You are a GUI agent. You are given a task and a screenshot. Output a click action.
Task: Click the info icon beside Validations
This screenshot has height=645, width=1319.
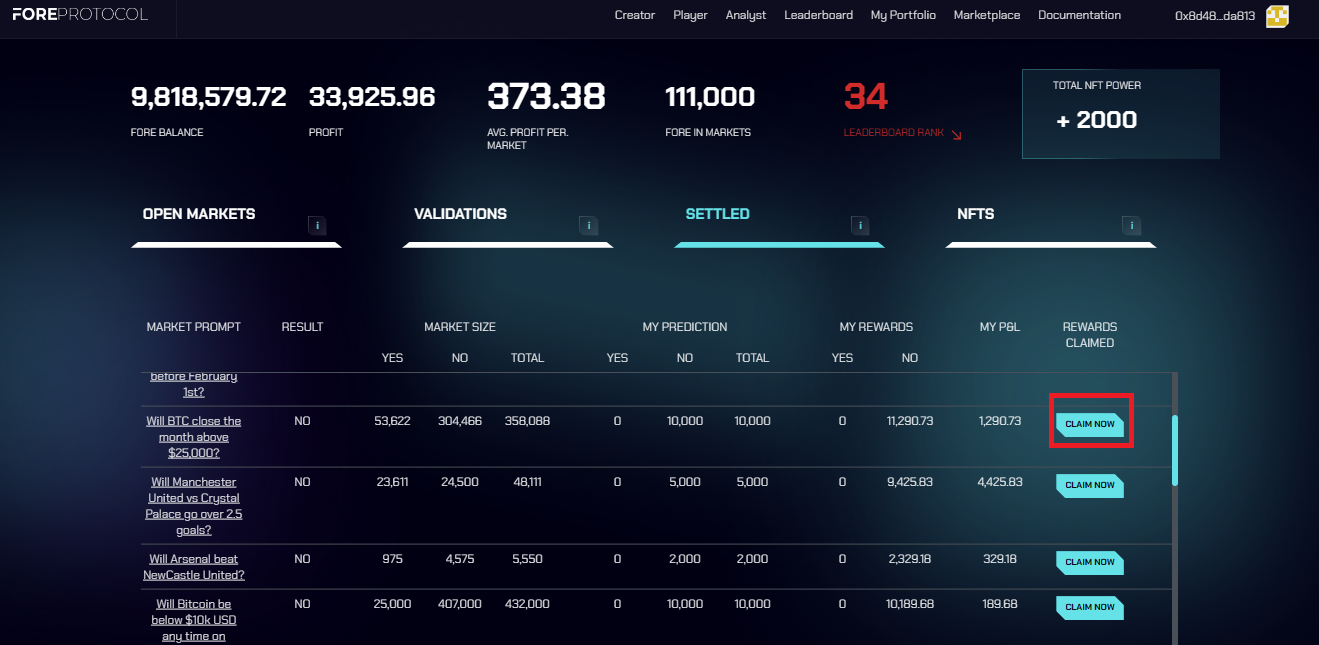pos(588,225)
